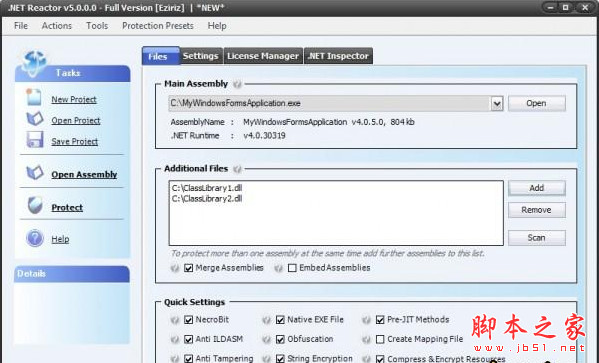Click help icon beside Native EXE File
599x363 pixels.
pos(267,320)
